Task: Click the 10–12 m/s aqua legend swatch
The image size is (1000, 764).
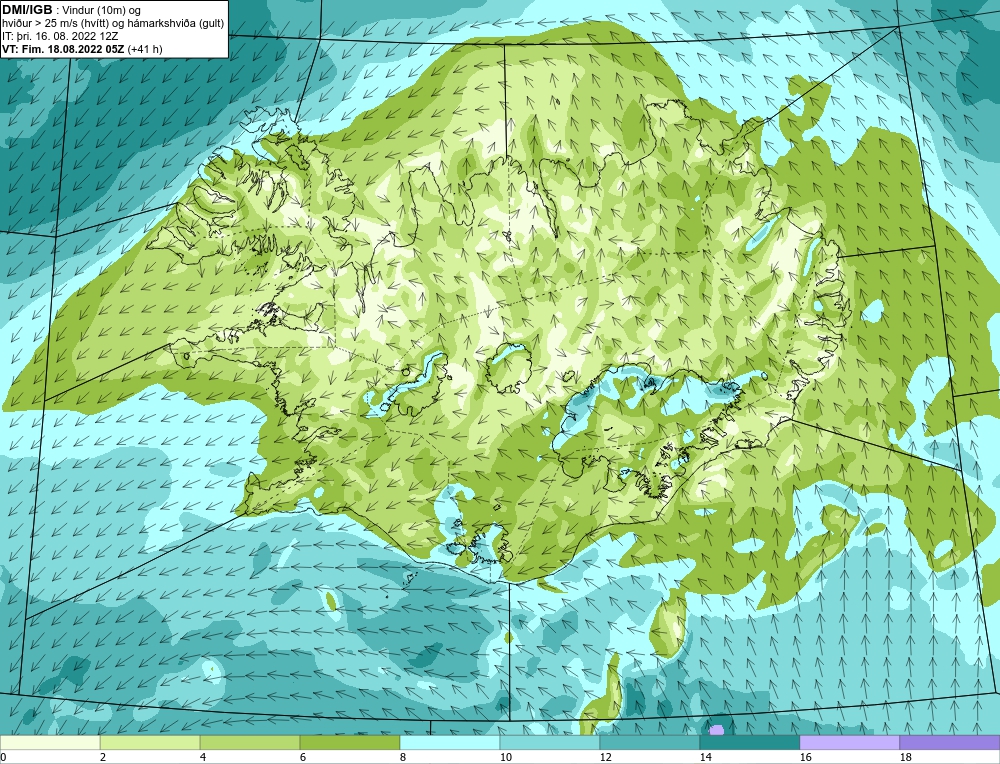Action: [x=550, y=742]
